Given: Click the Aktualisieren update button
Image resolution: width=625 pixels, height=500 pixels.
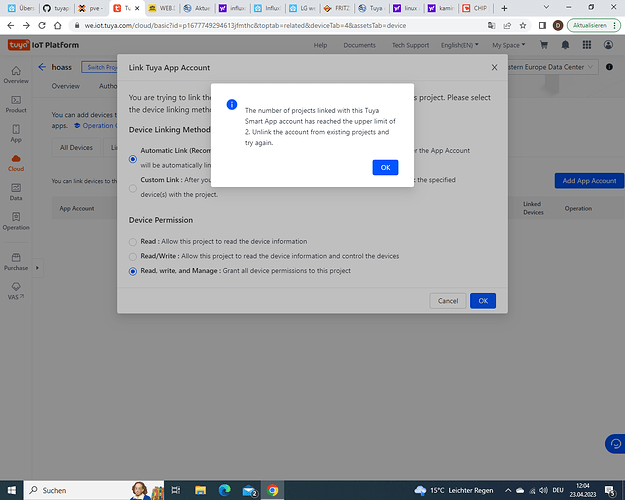Looking at the screenshot, I should (x=594, y=26).
